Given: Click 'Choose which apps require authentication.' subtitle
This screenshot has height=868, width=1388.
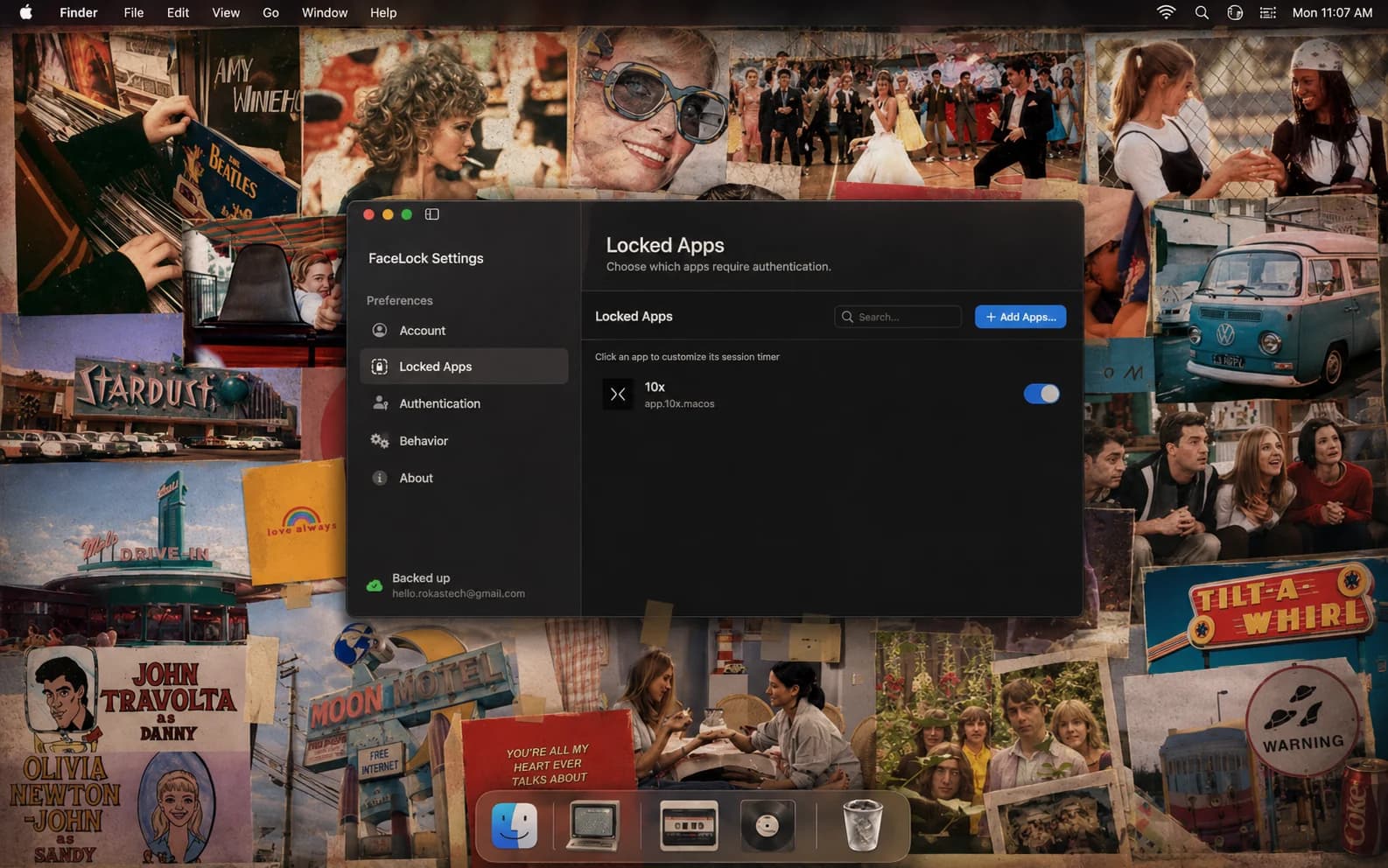Looking at the screenshot, I should (719, 266).
